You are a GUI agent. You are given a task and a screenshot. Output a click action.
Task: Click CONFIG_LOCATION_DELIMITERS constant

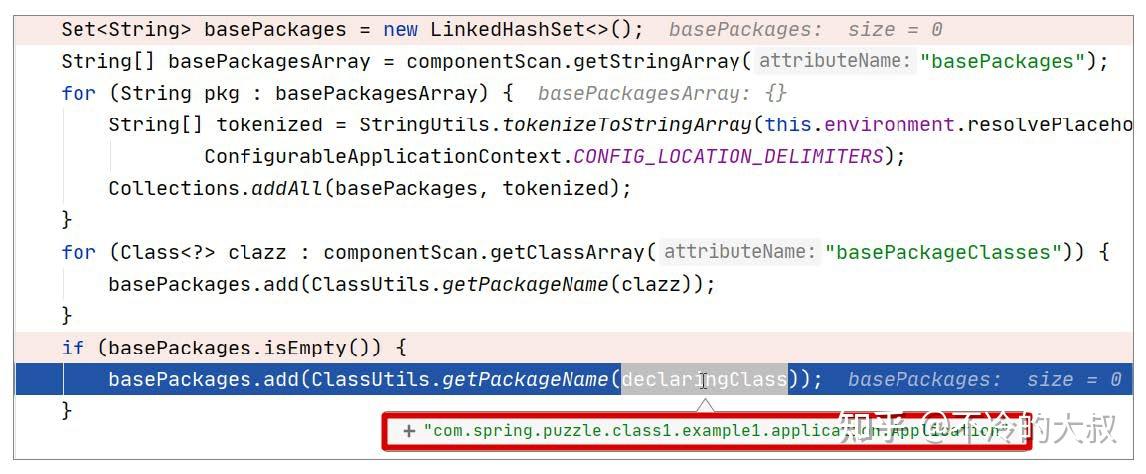pos(729,156)
